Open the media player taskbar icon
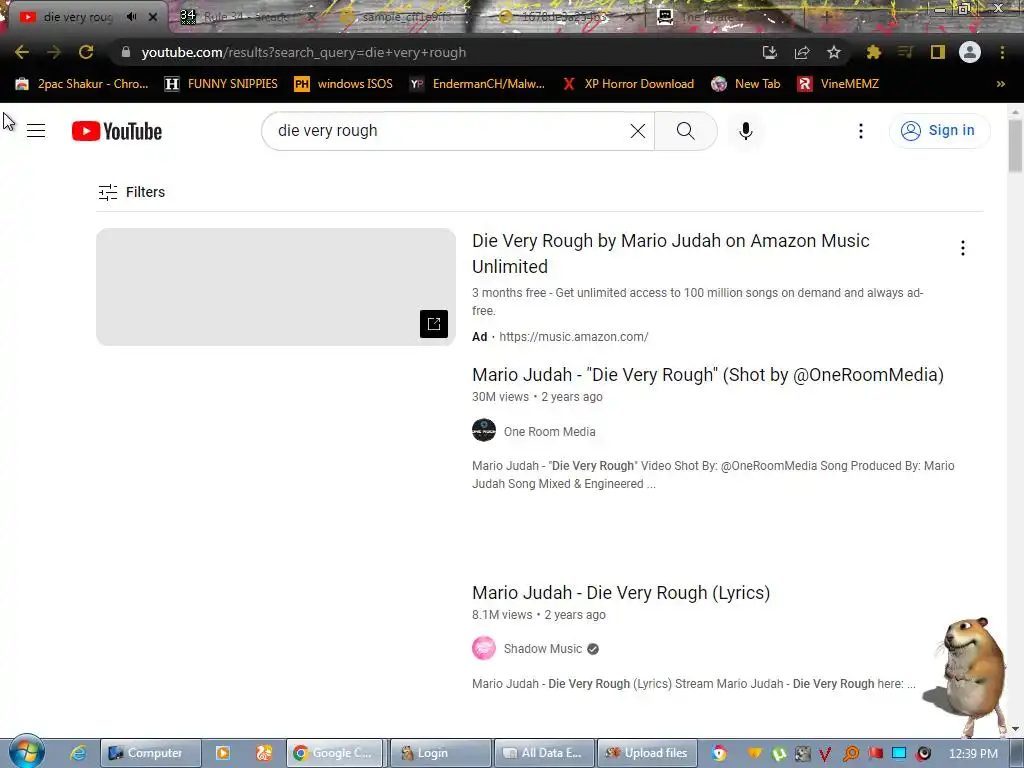 pos(223,753)
